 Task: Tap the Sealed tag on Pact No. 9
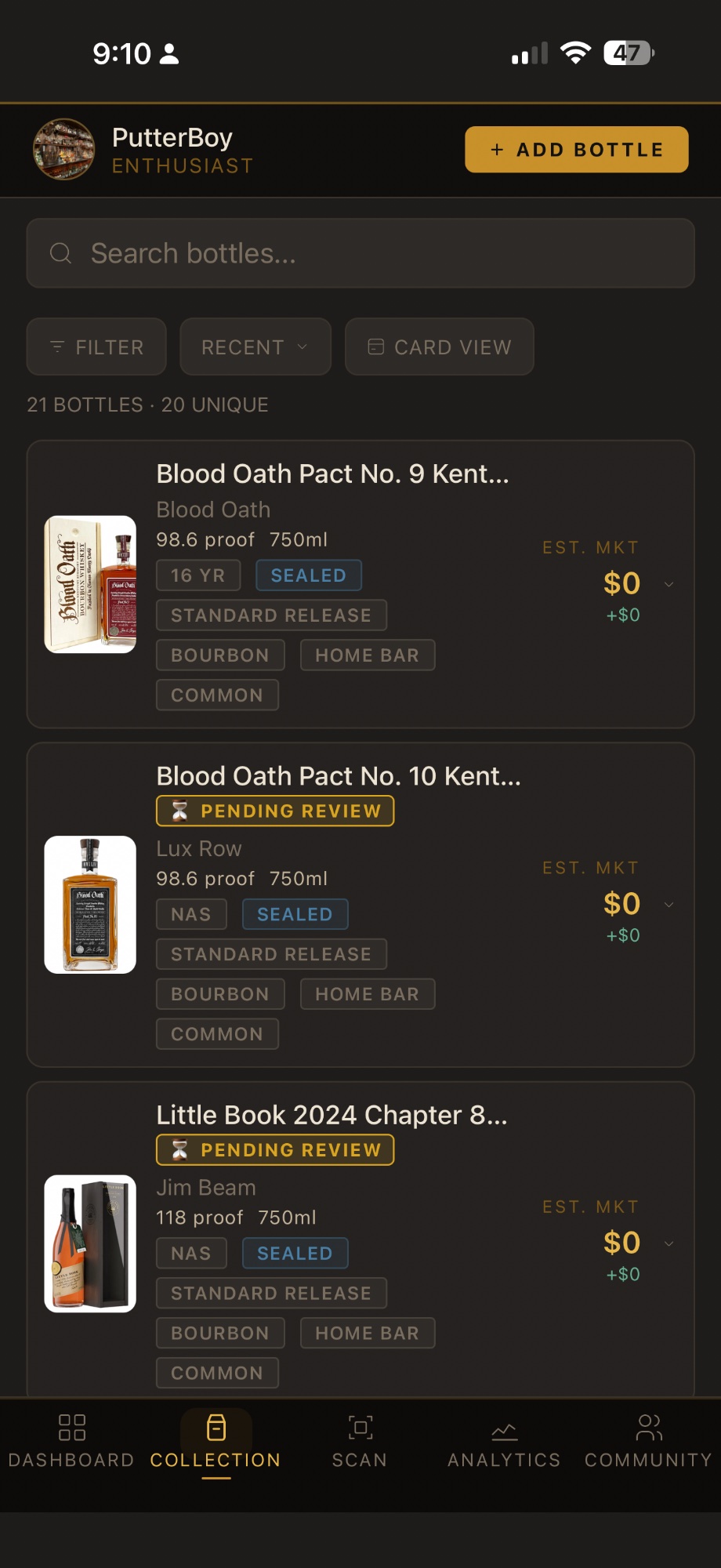click(x=309, y=575)
